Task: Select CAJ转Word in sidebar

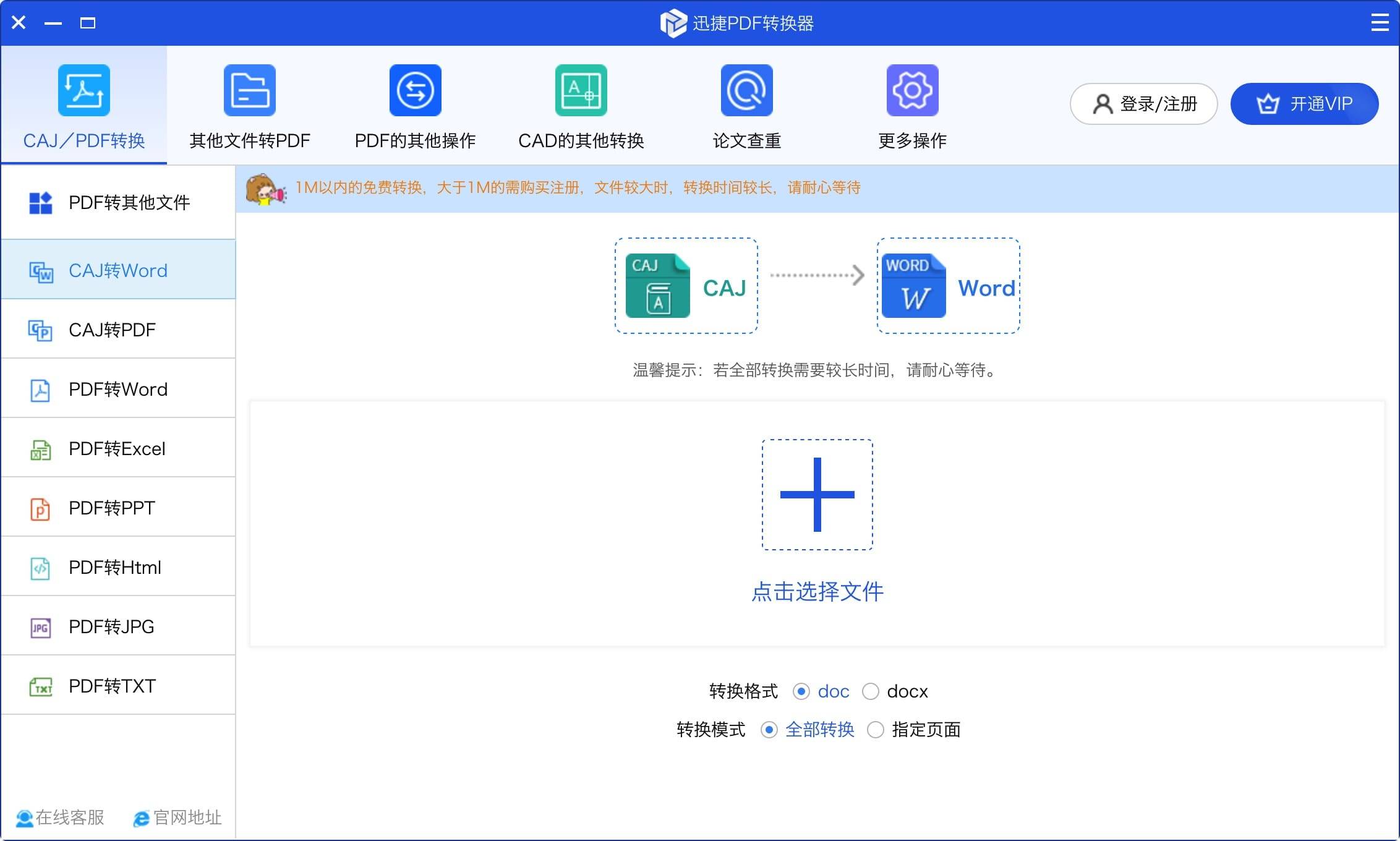Action: (118, 270)
